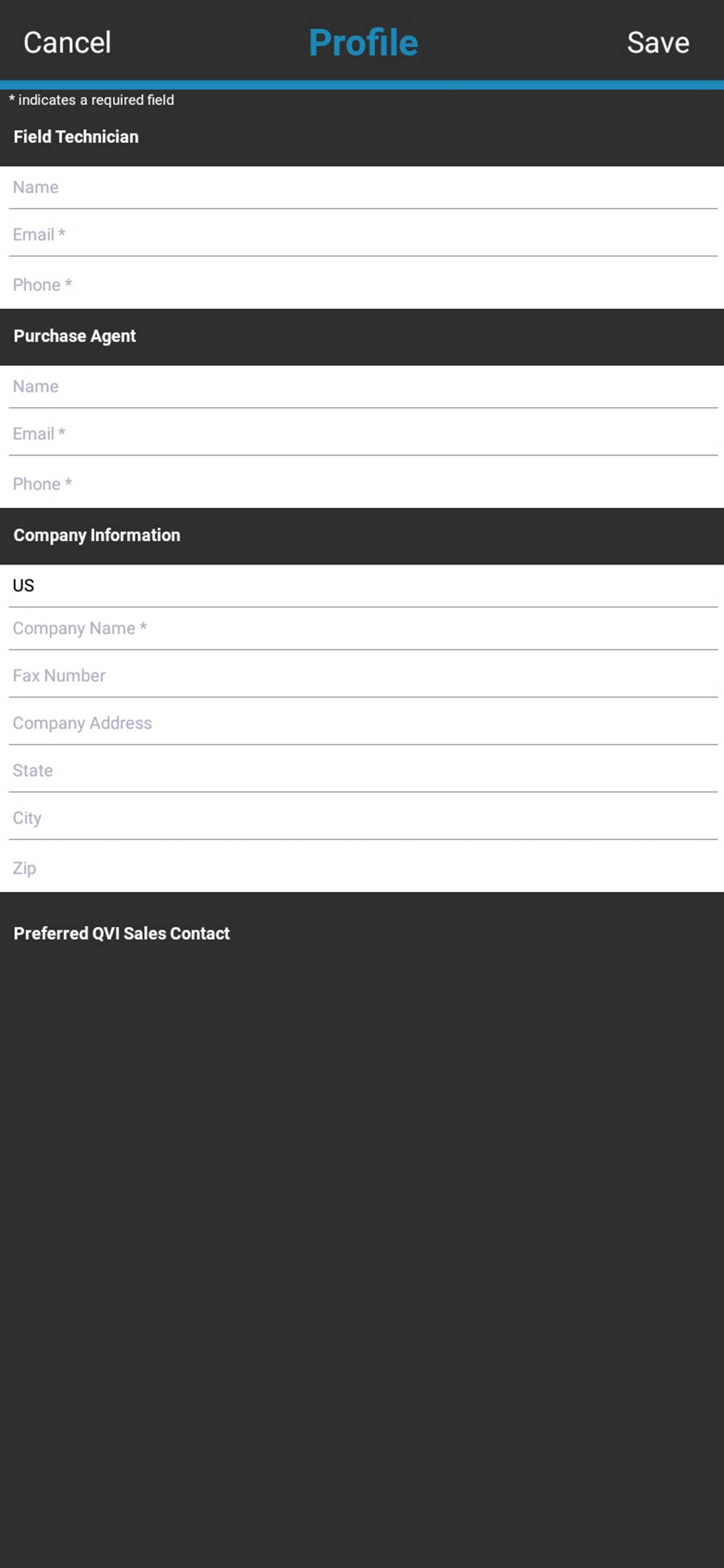Select Field Technician Email field

363,234
